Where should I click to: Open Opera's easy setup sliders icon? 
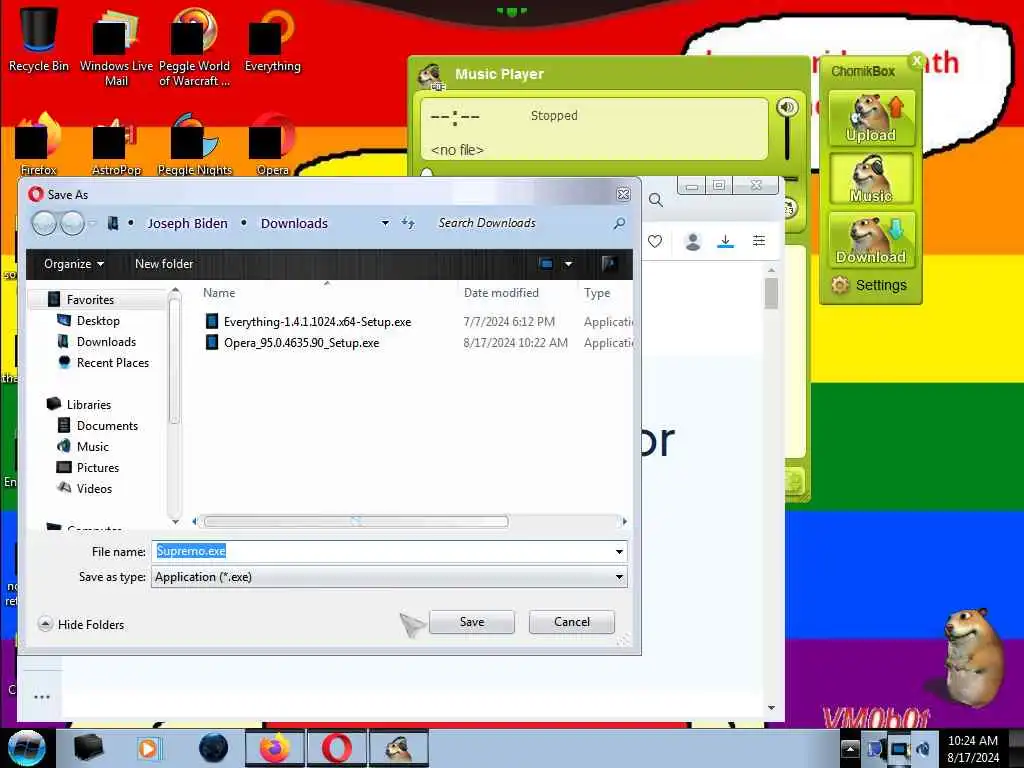759,241
